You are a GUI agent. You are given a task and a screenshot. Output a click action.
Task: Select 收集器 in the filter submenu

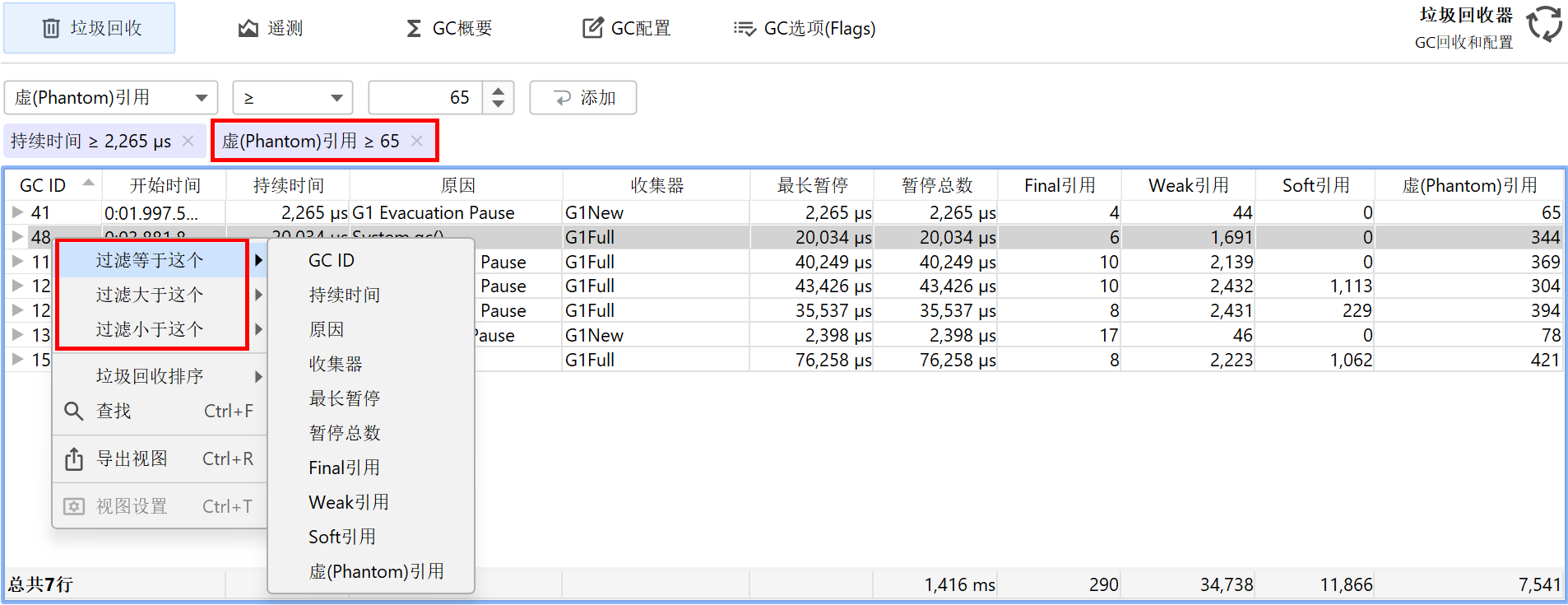[x=371, y=364]
